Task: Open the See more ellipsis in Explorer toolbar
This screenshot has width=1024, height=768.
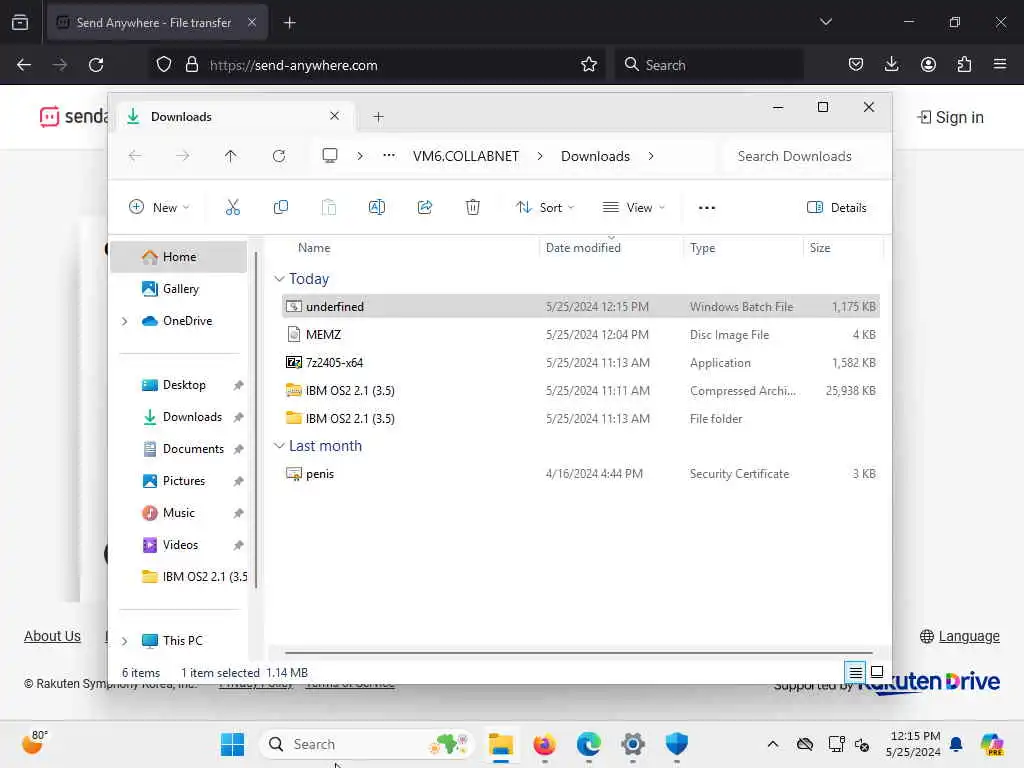Action: [x=707, y=208]
